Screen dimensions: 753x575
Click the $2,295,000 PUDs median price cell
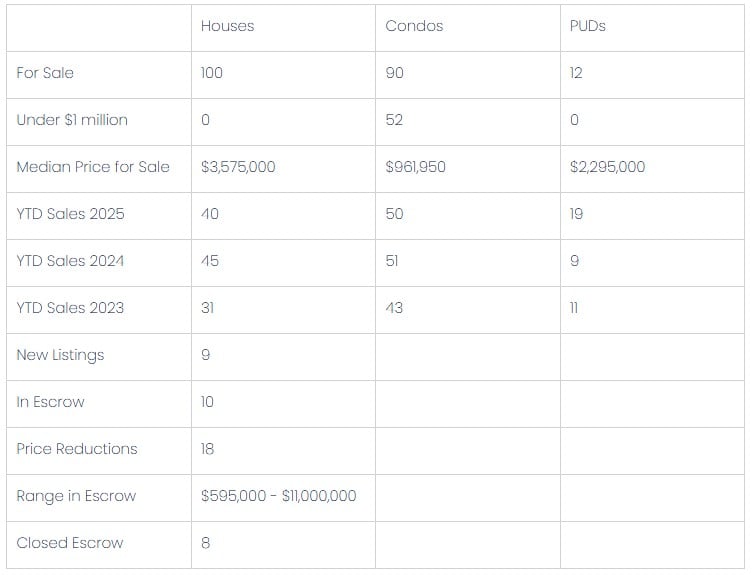coord(607,167)
